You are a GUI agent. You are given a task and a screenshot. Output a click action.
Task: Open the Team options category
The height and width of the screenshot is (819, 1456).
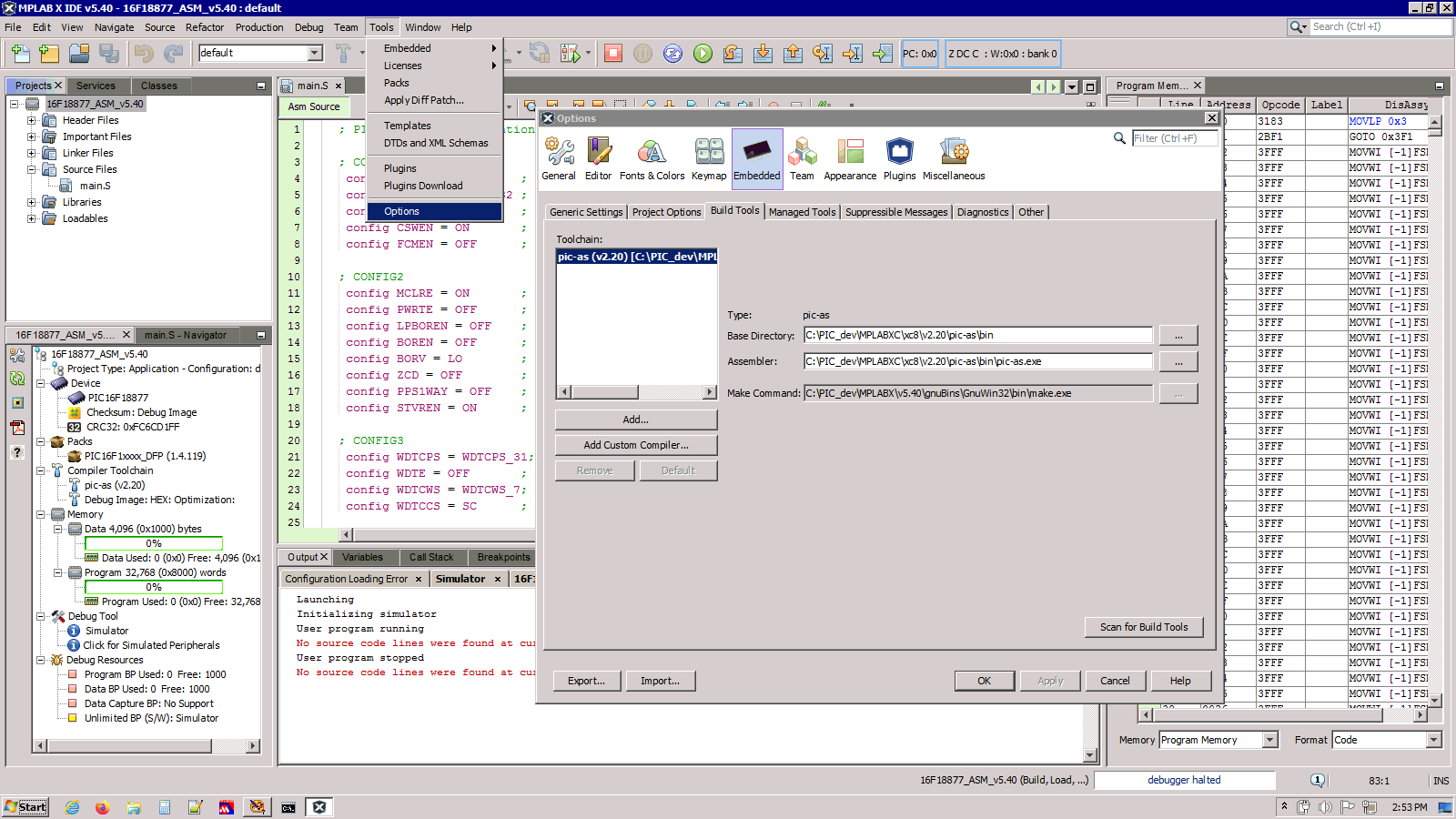(x=802, y=159)
